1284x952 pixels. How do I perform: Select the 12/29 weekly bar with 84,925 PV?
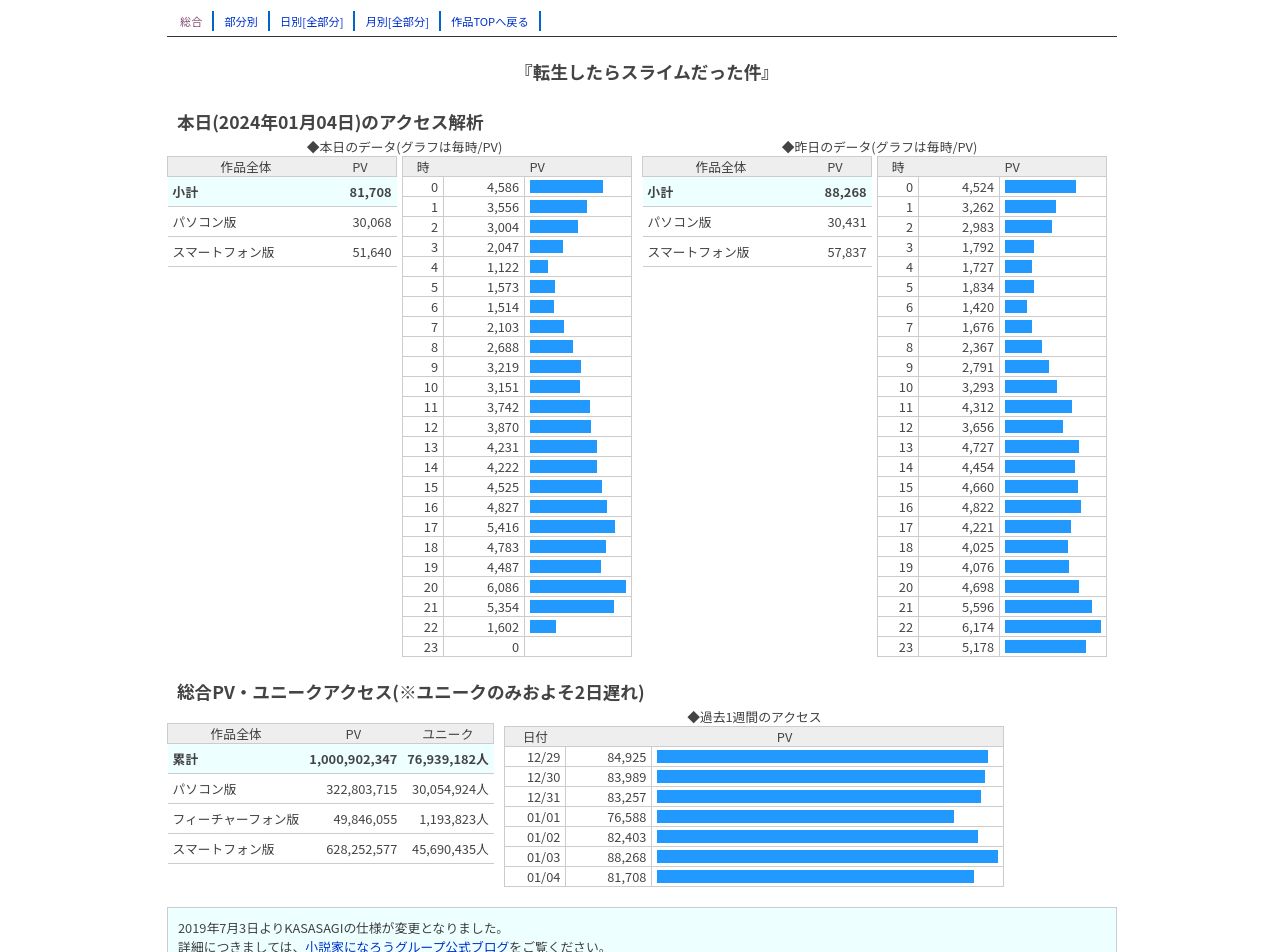(x=822, y=757)
